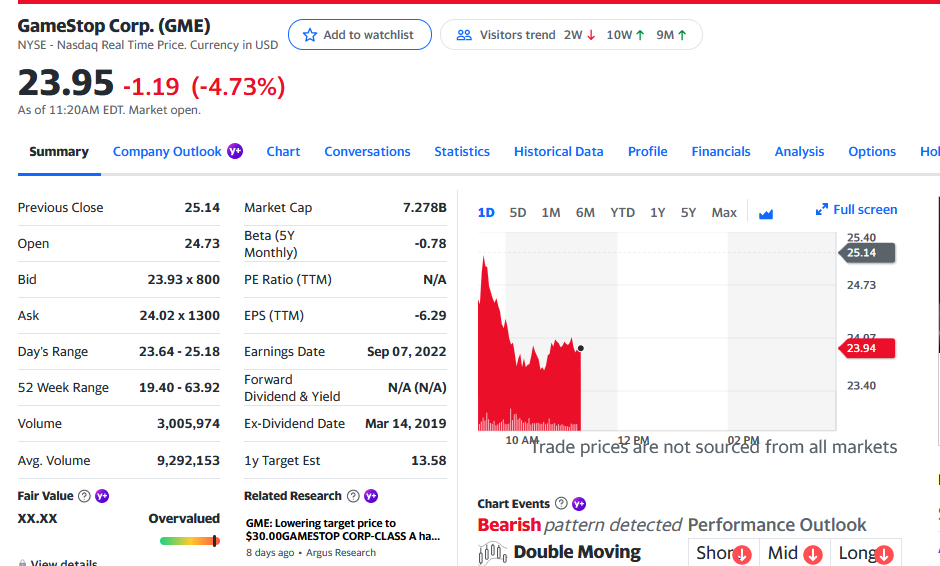Click the Long term down arrow indicator
This screenshot has width=940, height=566.
tap(884, 555)
